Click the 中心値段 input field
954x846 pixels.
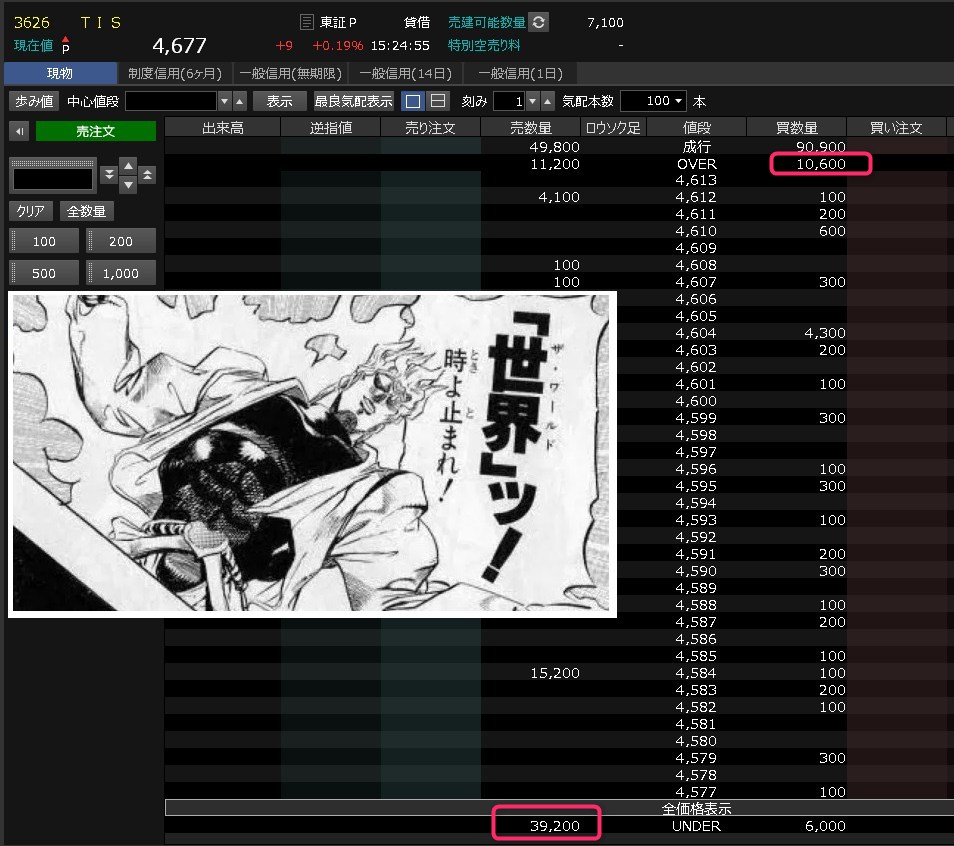click(171, 101)
